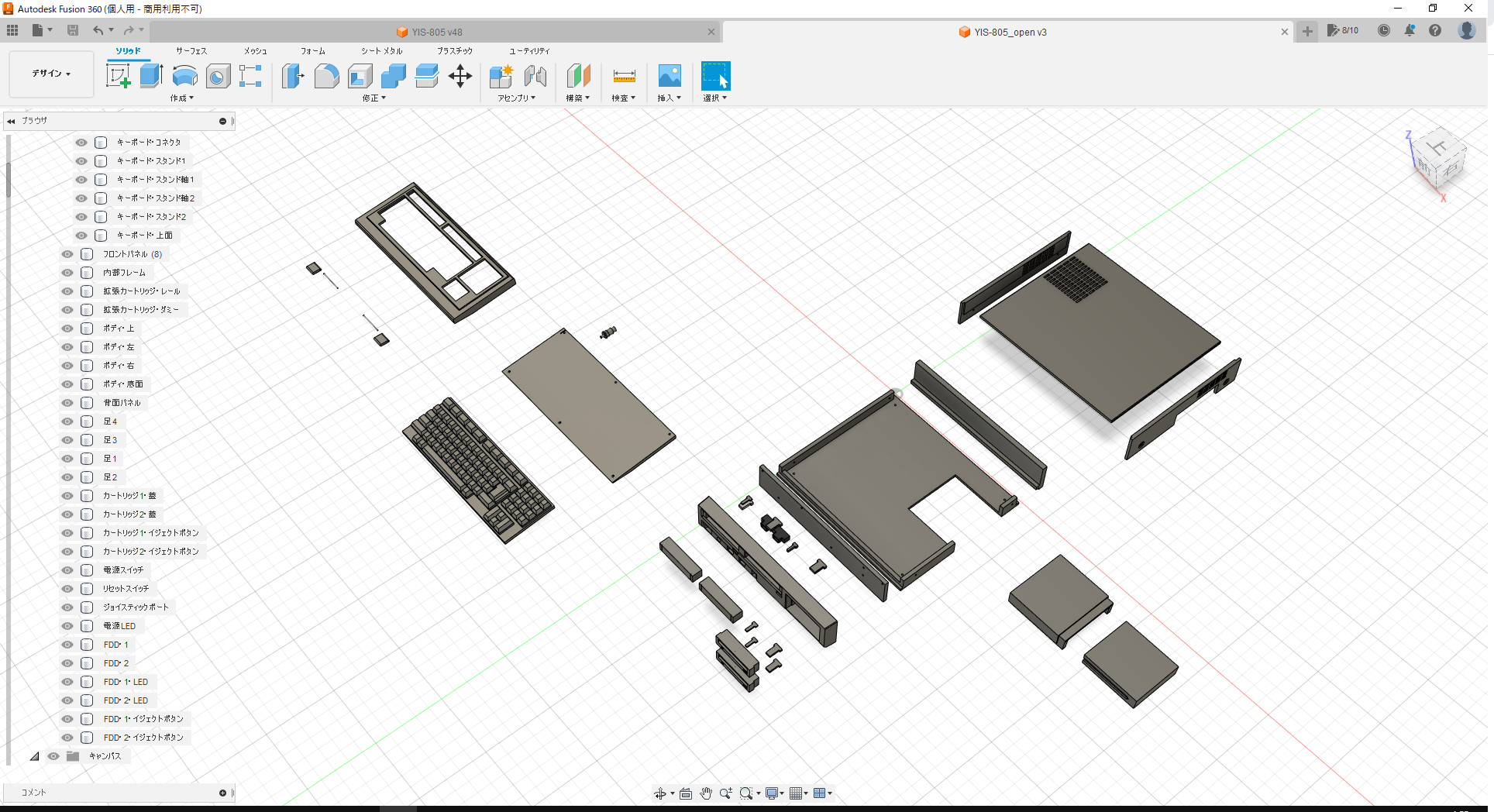Click the Save button

coord(73,30)
